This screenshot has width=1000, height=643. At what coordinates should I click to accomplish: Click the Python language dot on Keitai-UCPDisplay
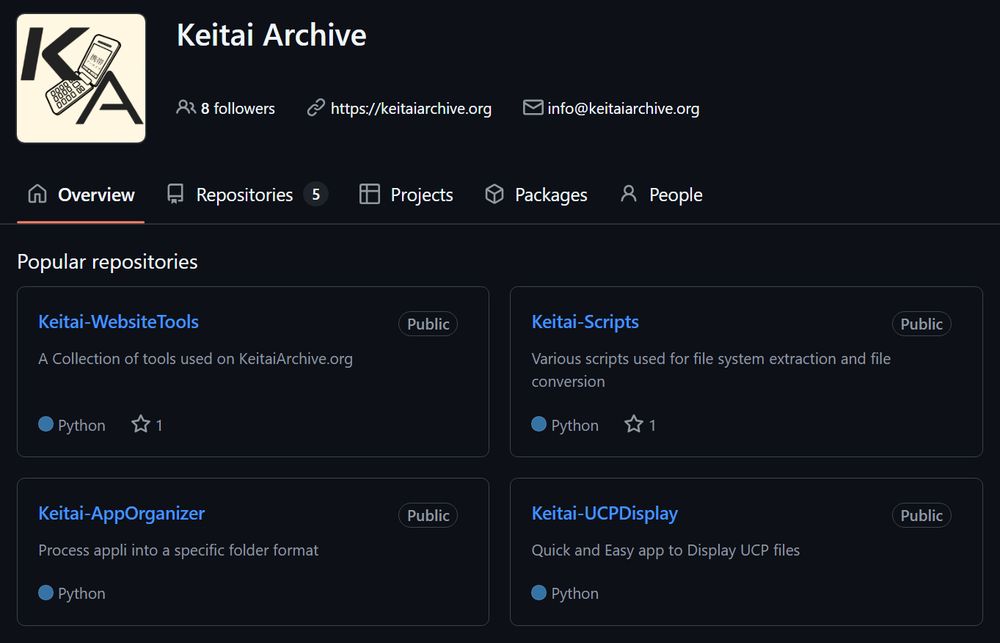(539, 593)
